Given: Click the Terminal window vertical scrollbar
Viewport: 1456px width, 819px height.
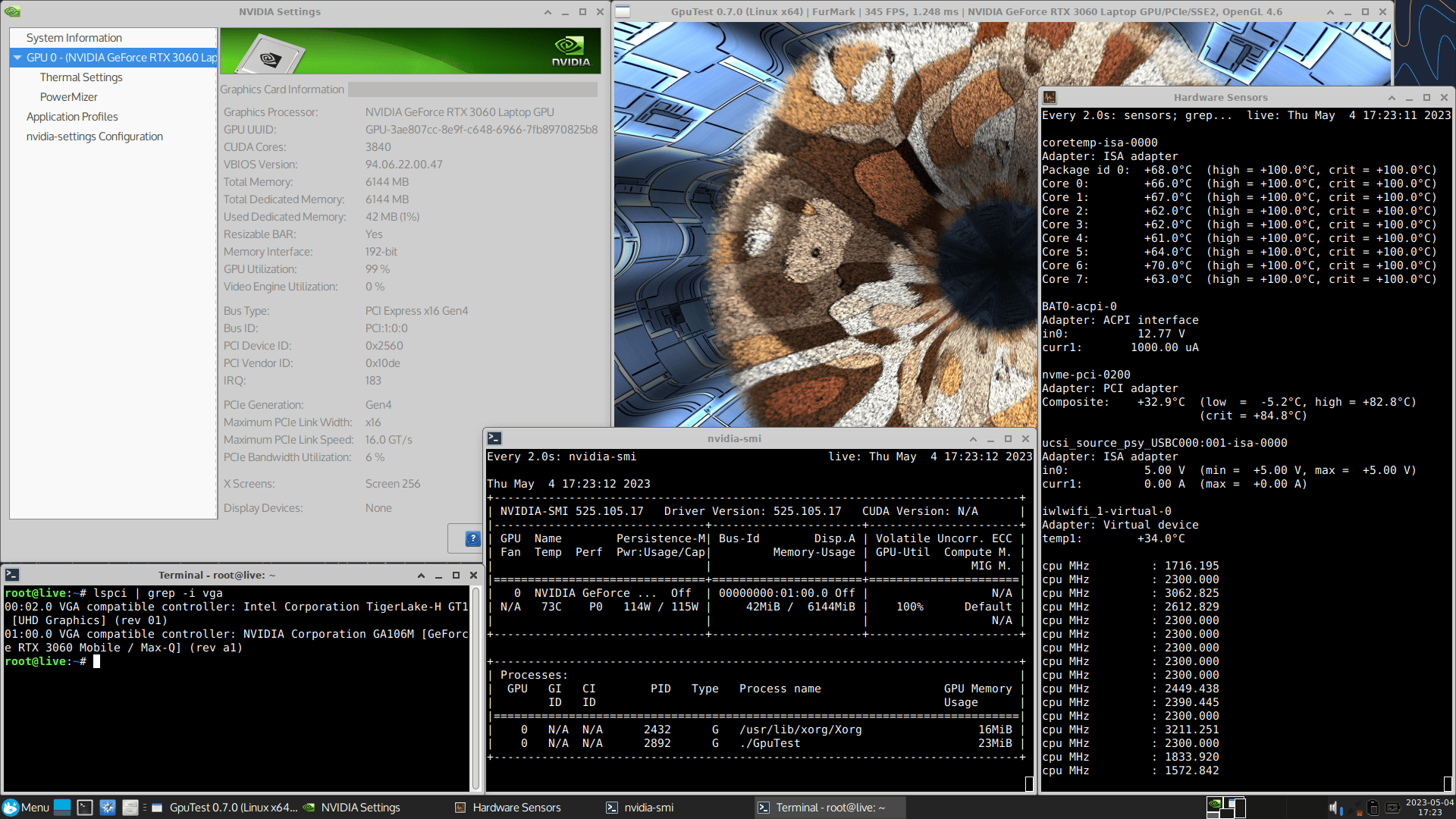Looking at the screenshot, I should tap(476, 688).
